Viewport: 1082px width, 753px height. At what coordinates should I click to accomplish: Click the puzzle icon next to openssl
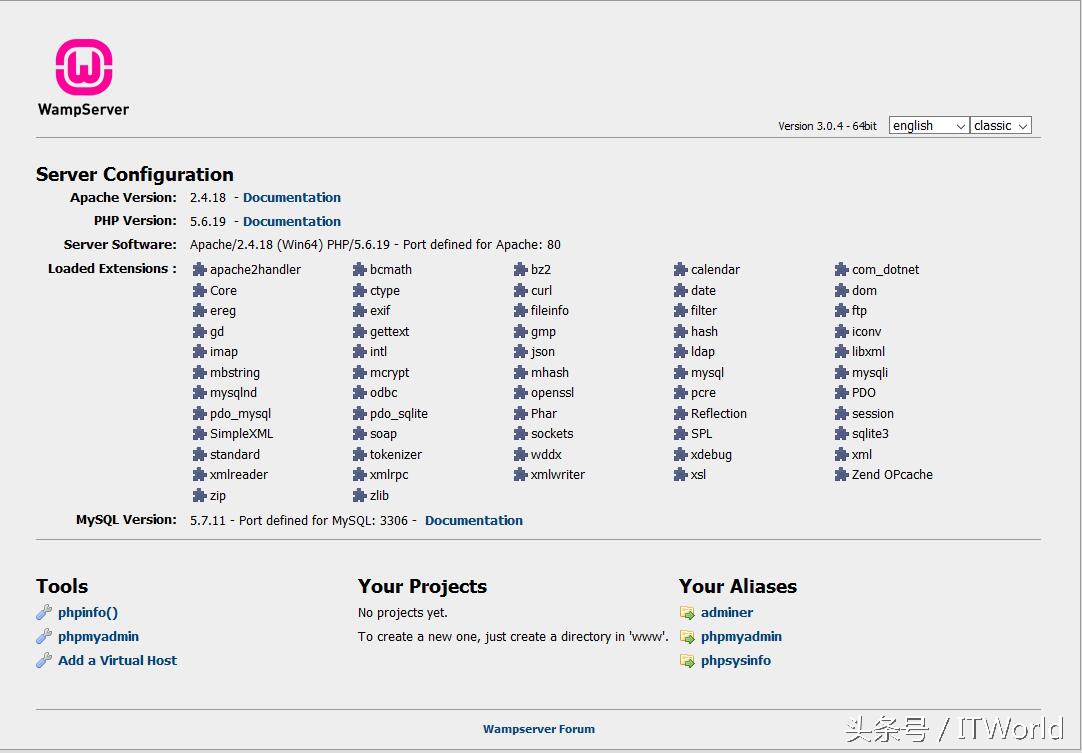pos(521,393)
